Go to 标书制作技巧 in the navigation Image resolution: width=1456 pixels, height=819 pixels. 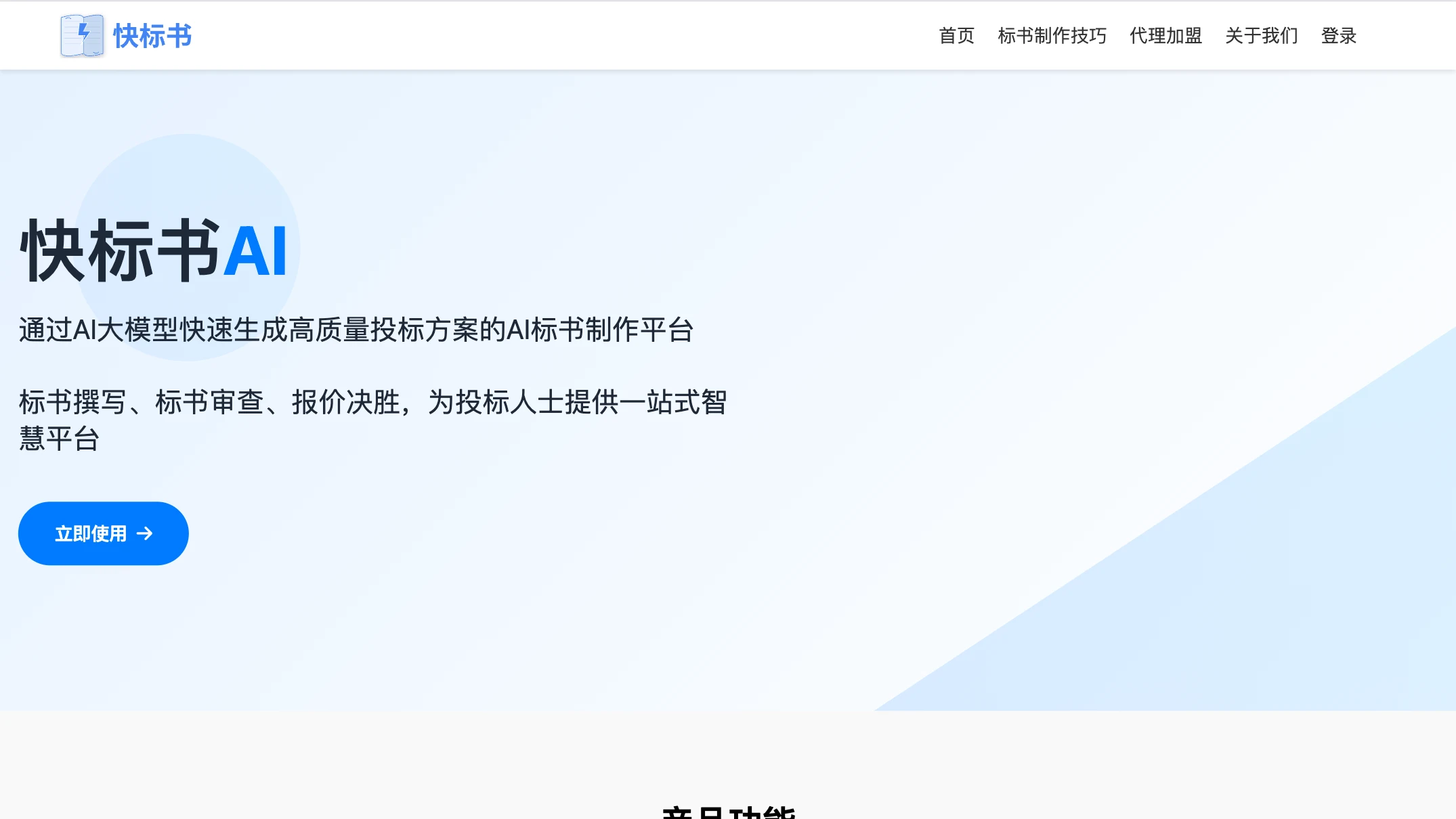[1052, 36]
